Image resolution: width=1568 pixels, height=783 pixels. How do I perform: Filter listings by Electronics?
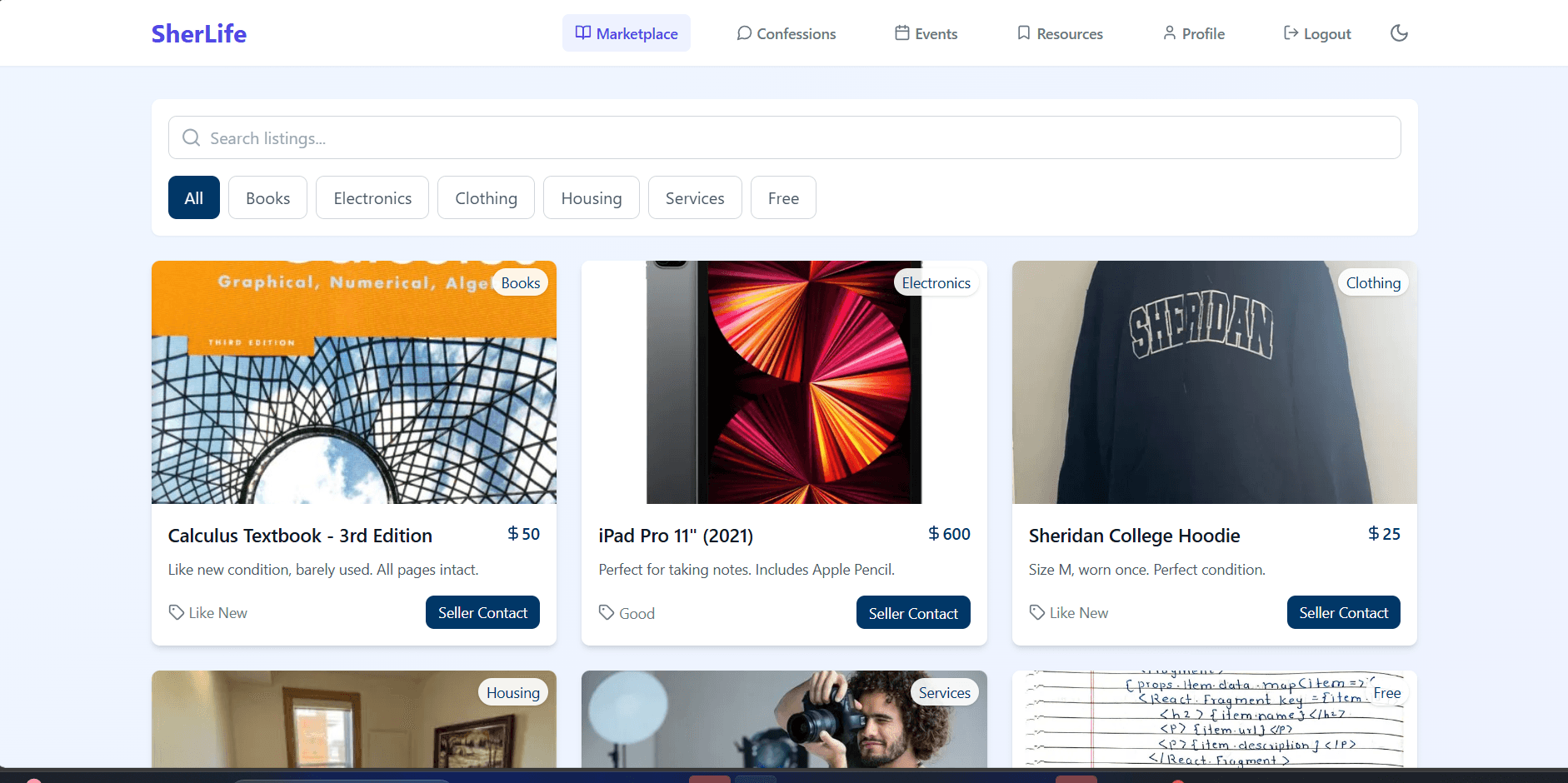coord(372,197)
